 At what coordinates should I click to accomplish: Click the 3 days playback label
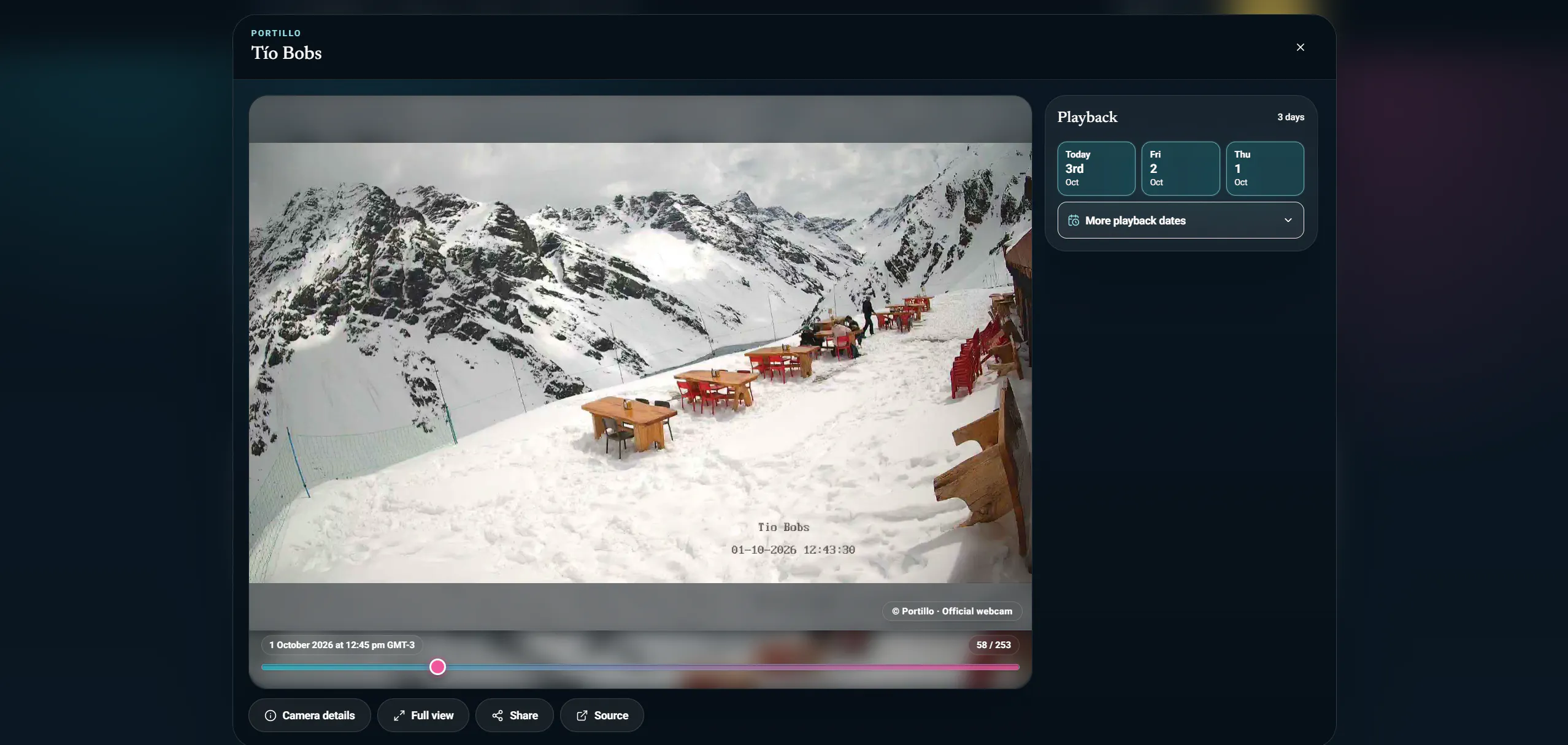[x=1291, y=117]
